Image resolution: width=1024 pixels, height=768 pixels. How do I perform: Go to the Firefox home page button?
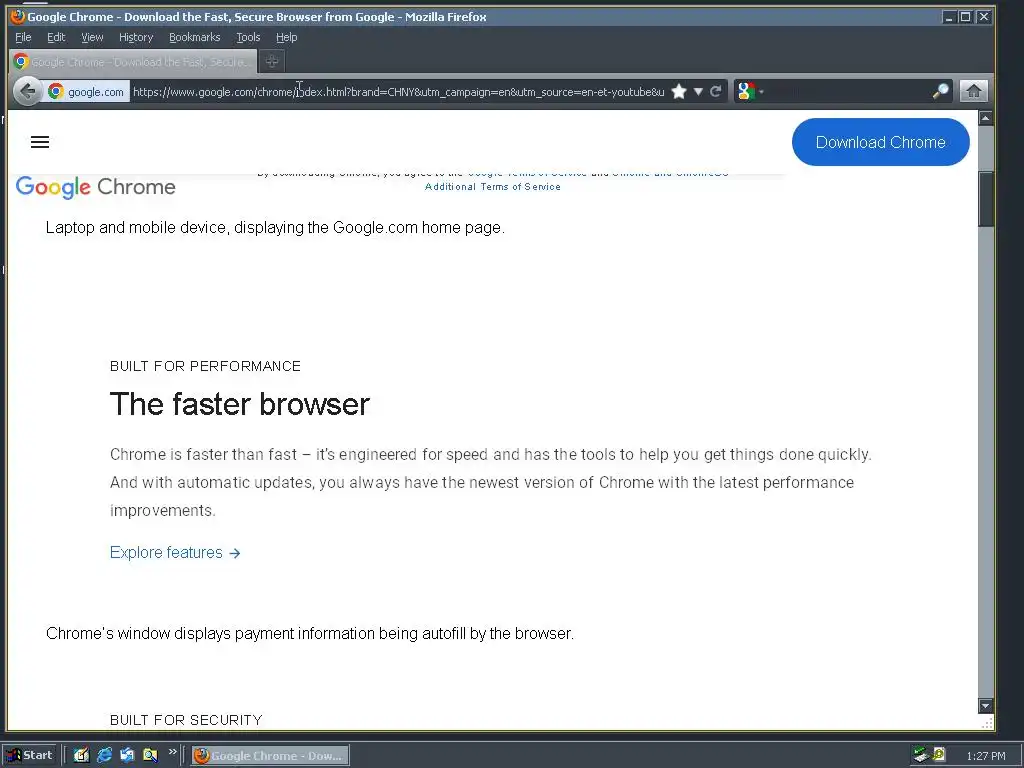click(973, 91)
